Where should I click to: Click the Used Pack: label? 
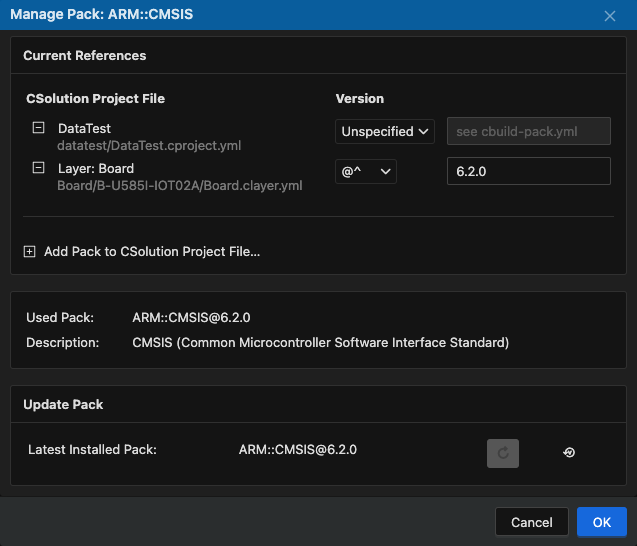coord(60,317)
